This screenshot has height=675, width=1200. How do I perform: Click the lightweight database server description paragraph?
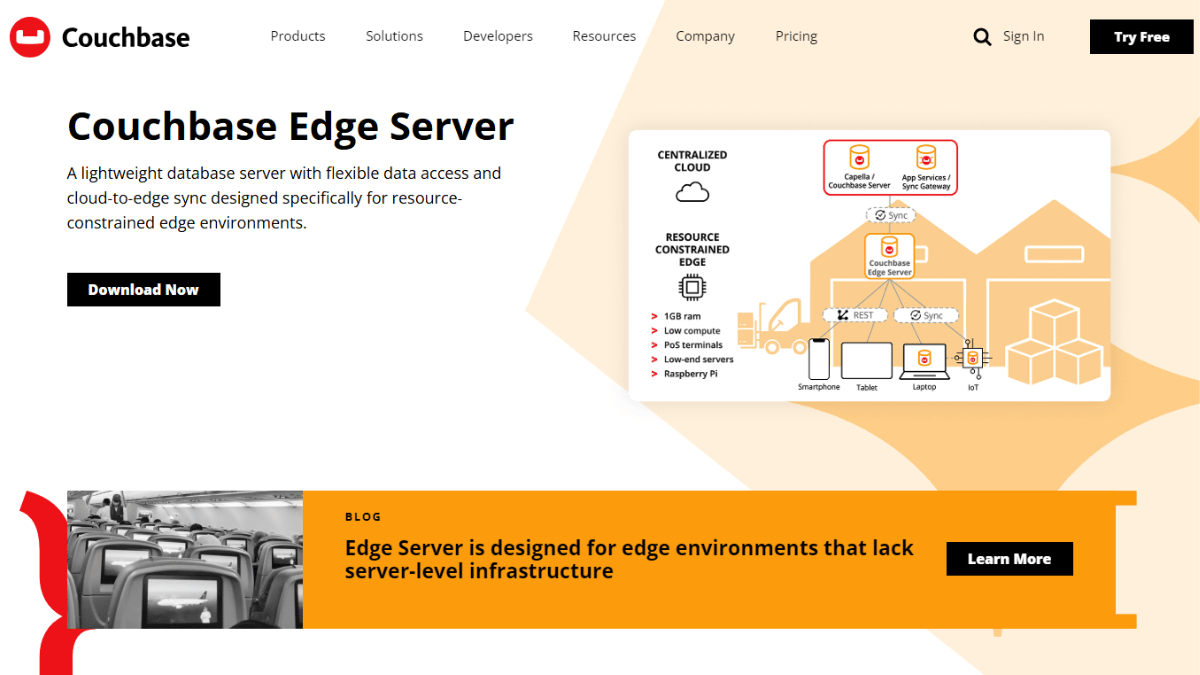click(x=284, y=198)
